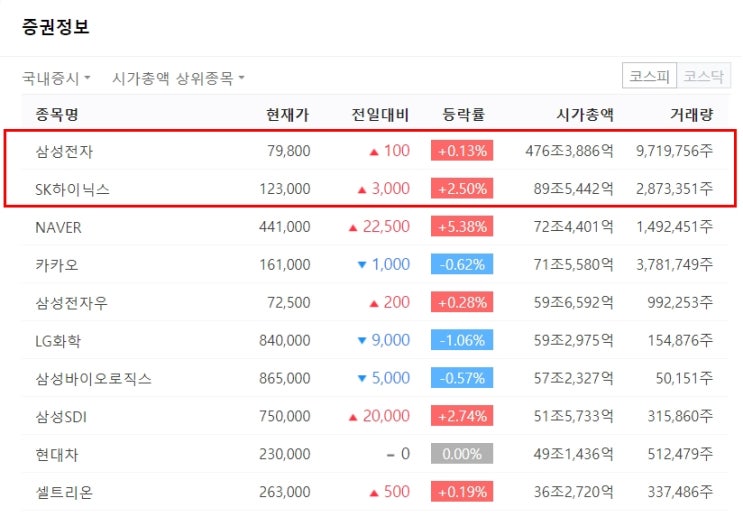Click the 992,253주 volume value
743x526 pixels.
coord(680,302)
